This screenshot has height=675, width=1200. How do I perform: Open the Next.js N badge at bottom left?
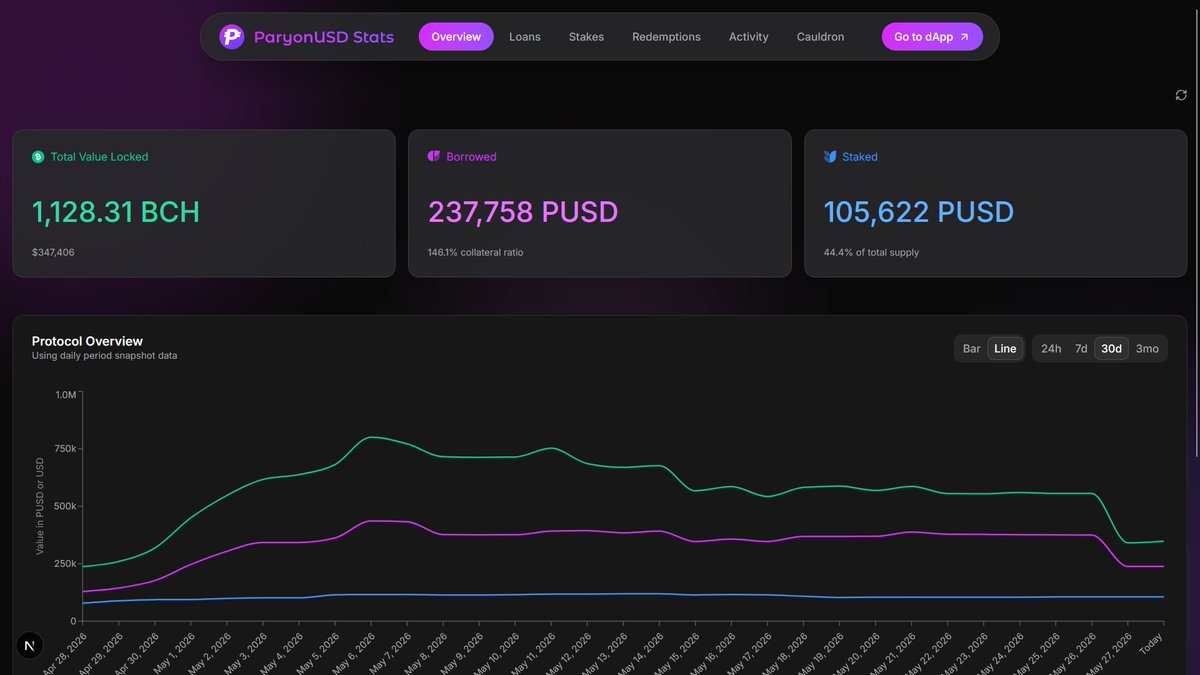coord(31,648)
